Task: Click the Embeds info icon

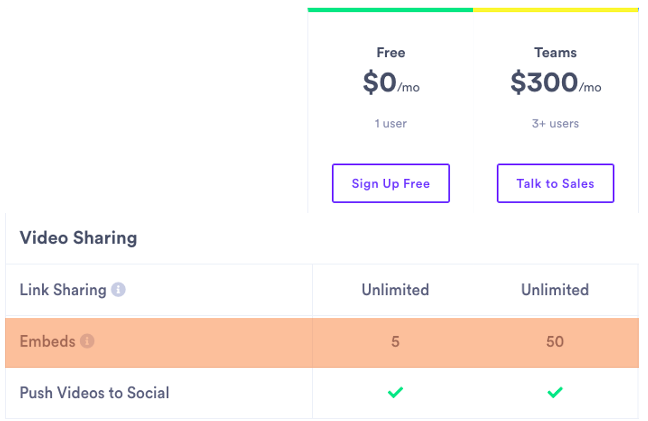Action: 87,341
